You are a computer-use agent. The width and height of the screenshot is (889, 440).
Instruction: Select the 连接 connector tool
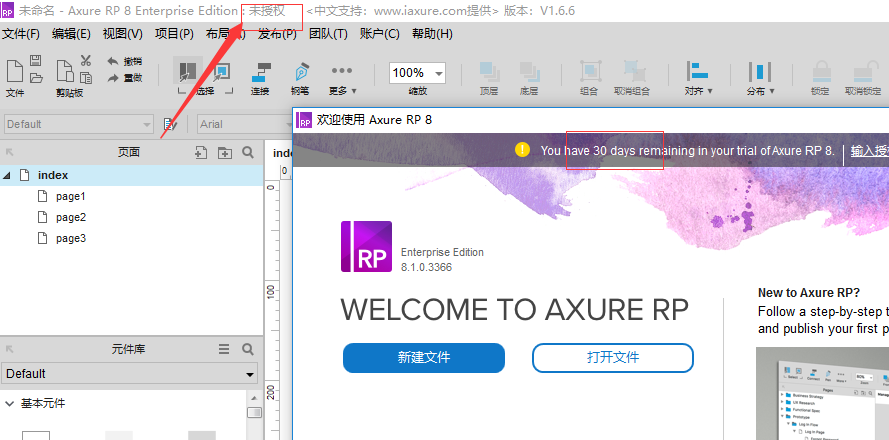click(260, 78)
